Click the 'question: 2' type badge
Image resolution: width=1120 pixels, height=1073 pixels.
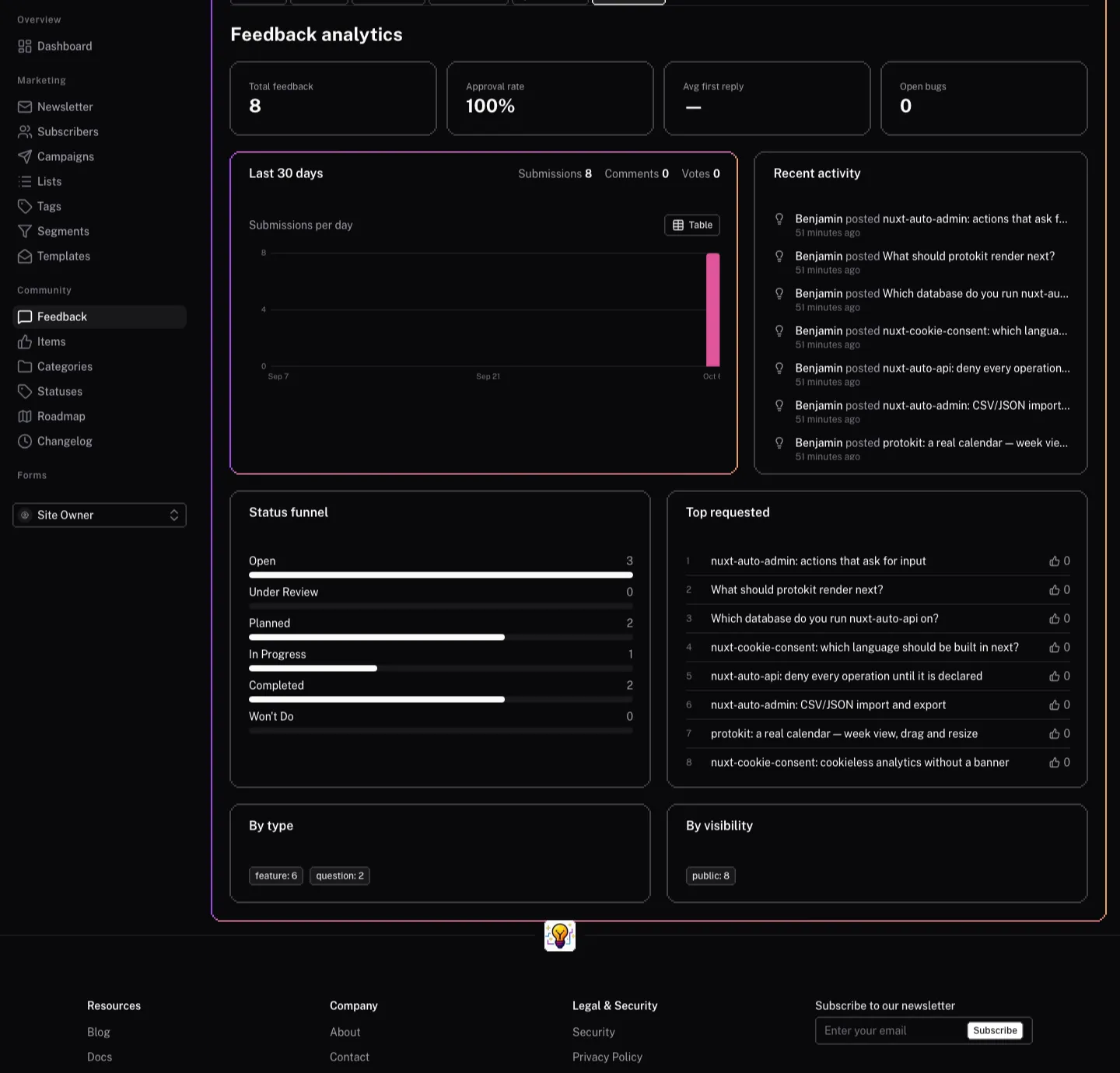340,876
